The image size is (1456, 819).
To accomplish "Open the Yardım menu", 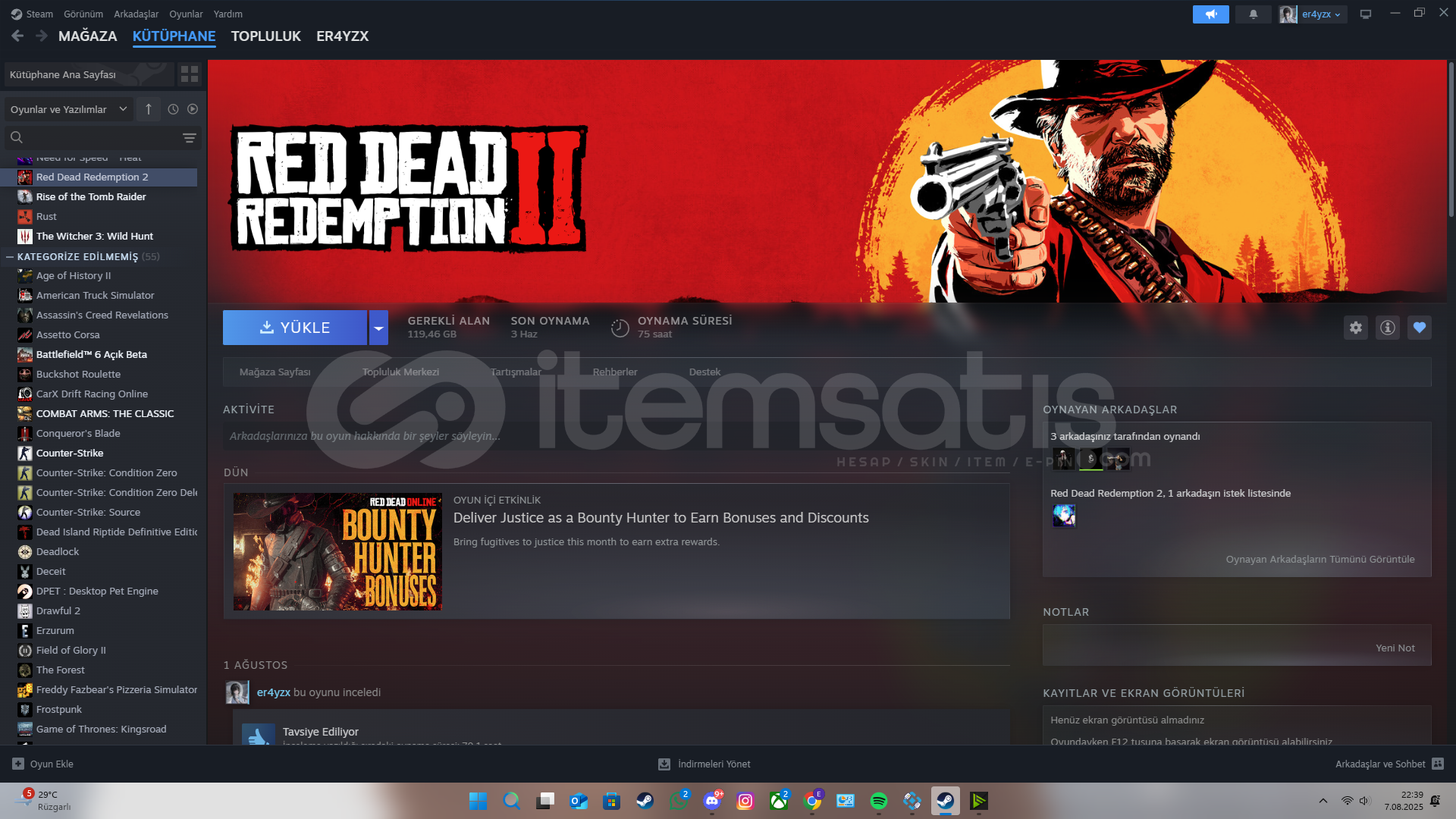I will [227, 14].
